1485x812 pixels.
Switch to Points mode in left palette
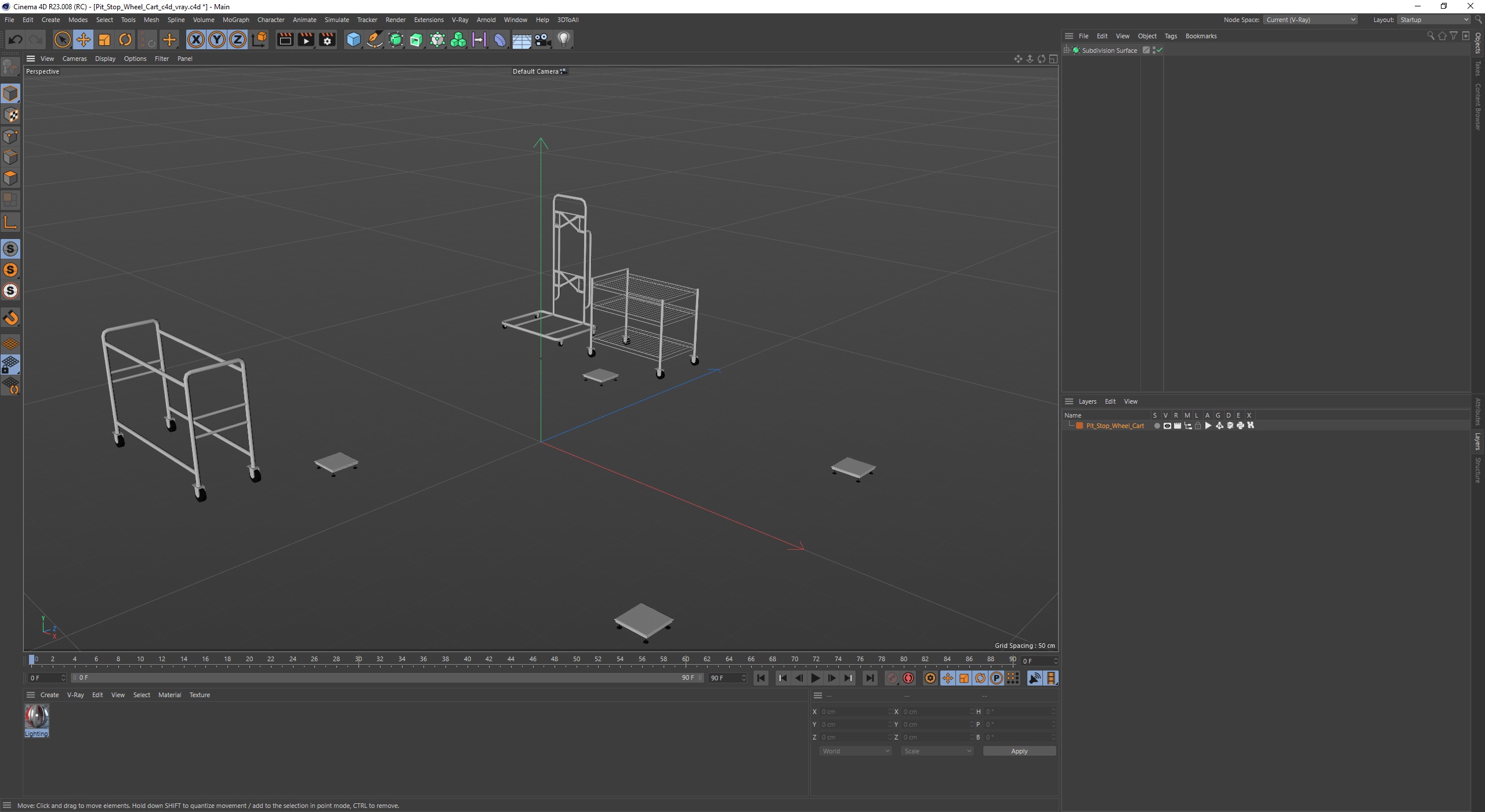tap(10, 136)
